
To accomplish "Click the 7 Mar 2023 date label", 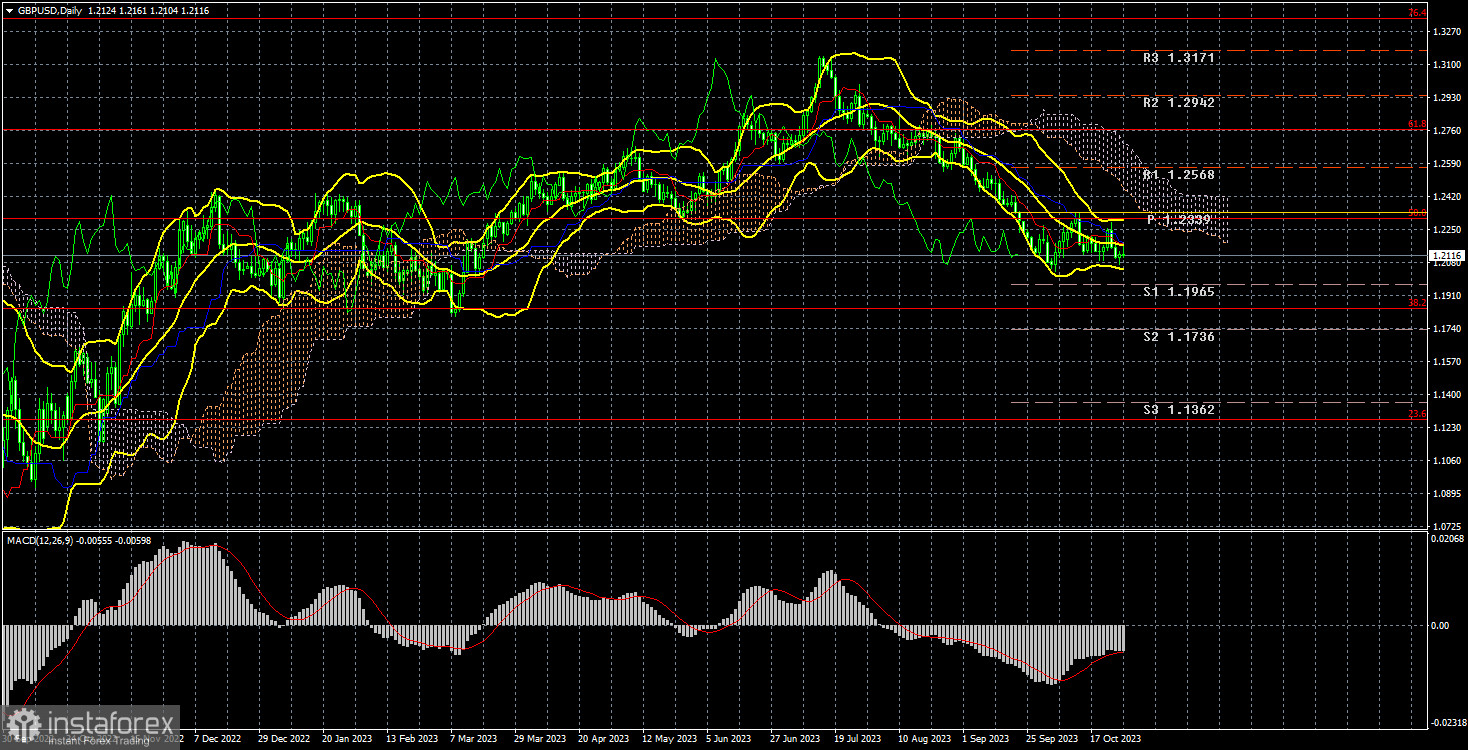I will click(x=475, y=739).
